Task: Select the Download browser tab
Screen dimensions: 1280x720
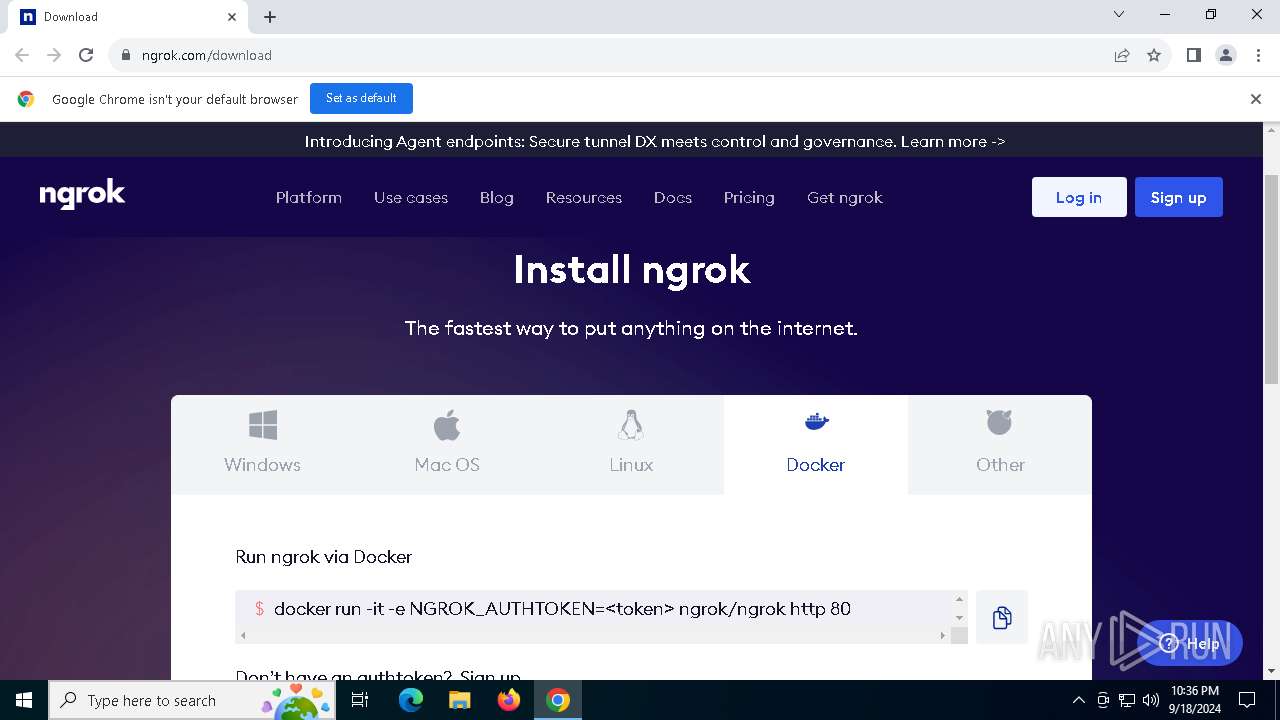Action: coord(128,17)
